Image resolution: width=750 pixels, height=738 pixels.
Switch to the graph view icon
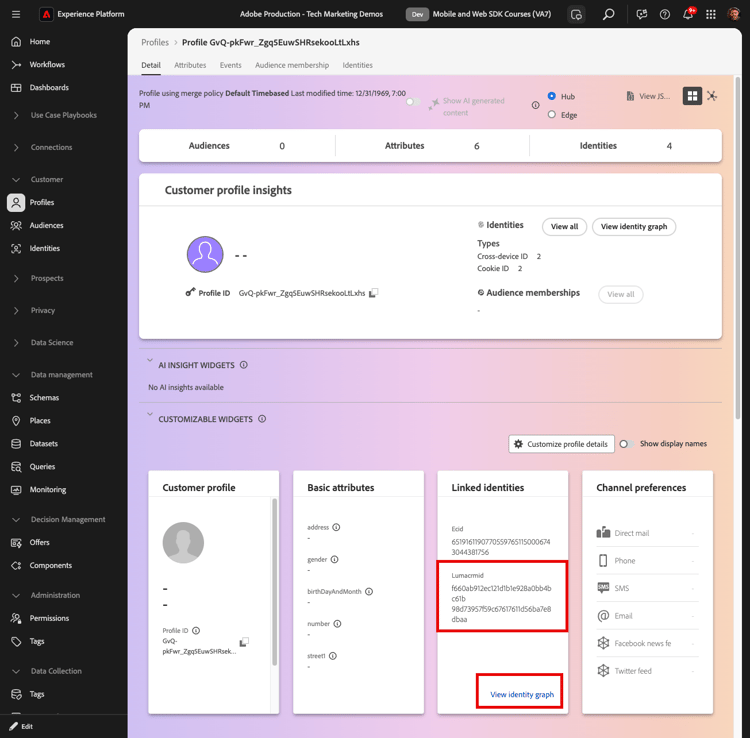click(x=712, y=96)
